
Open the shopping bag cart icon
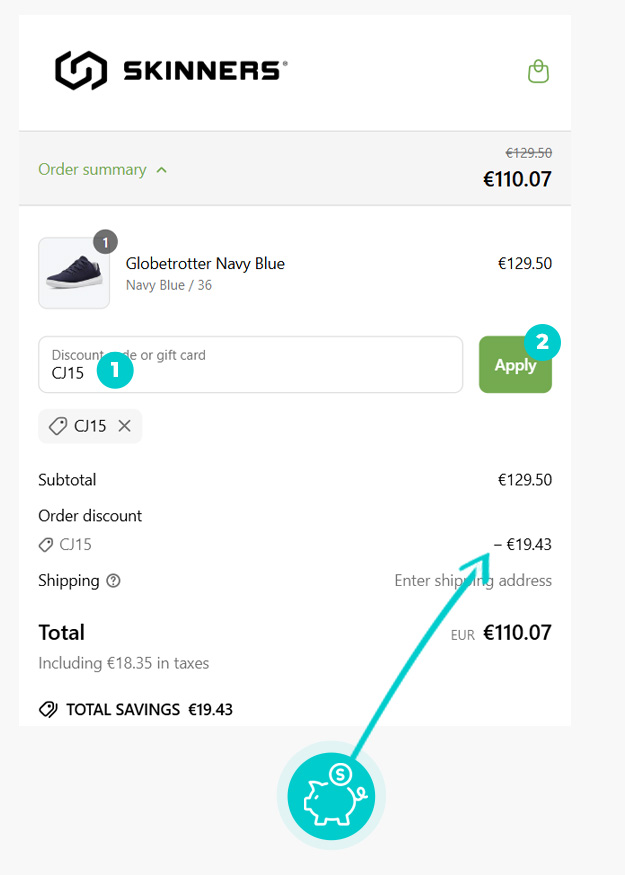point(538,71)
